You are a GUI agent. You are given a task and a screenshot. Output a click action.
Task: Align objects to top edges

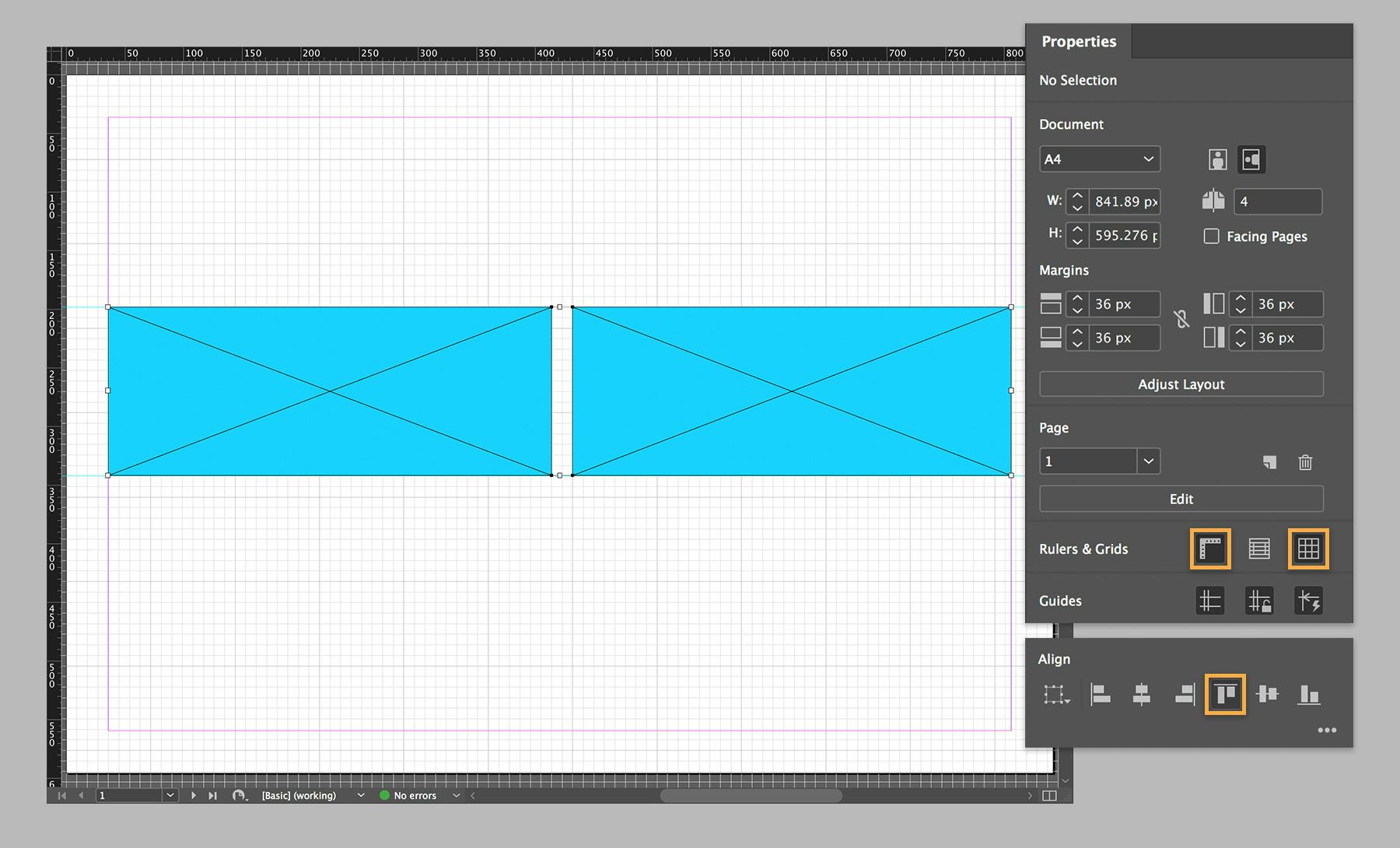[x=1225, y=694]
